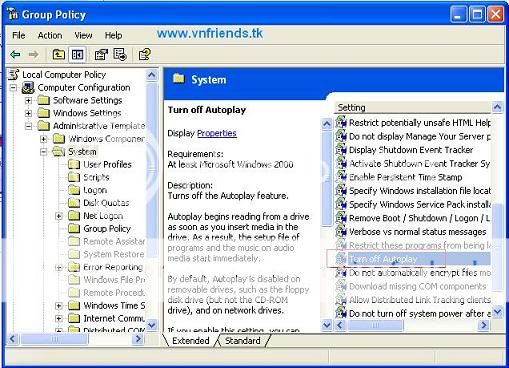509x368 pixels.
Task: Click the Disk Quotas folder icon
Action: [x=74, y=203]
